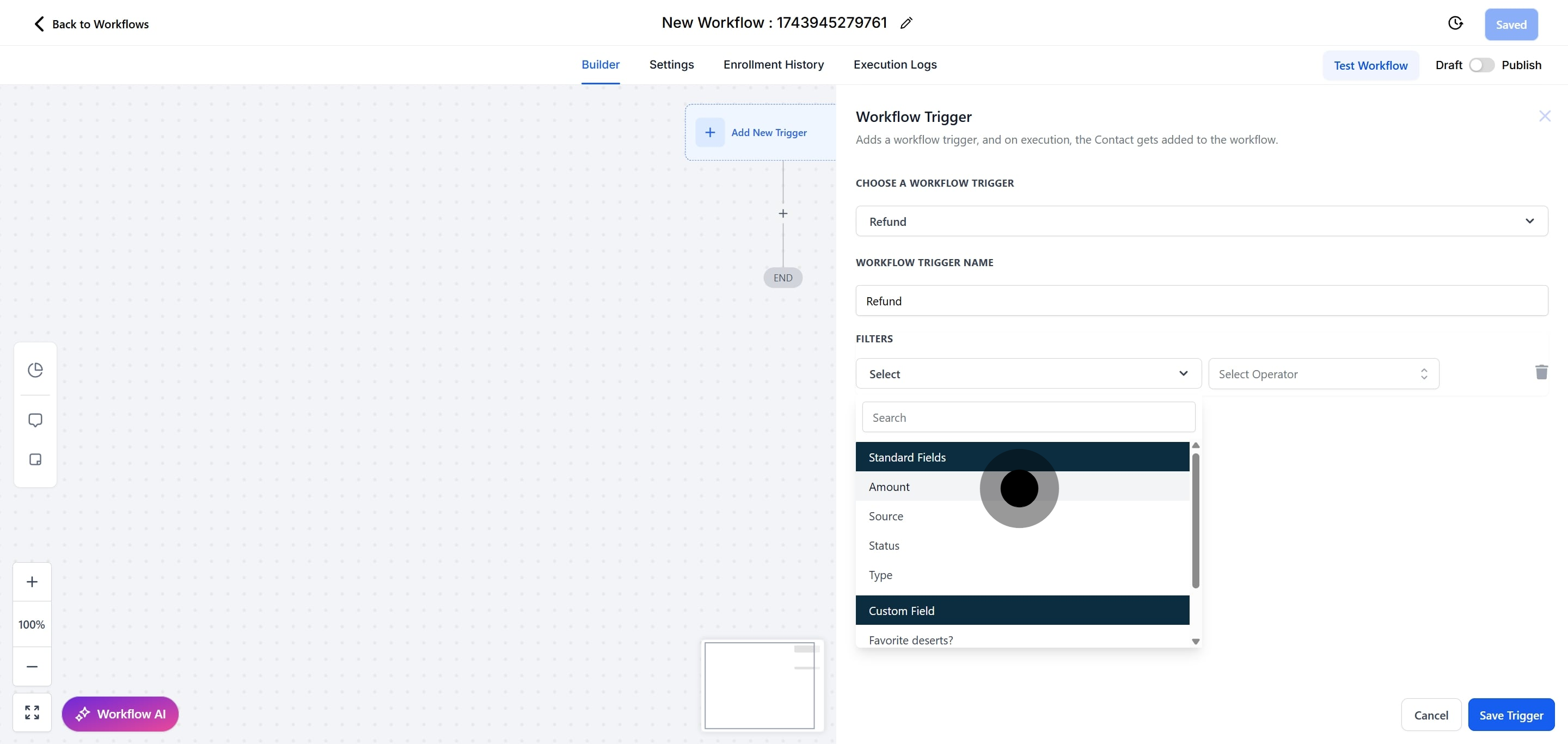1568x744 pixels.
Task: Click the dropdown scroll up arrow
Action: point(1196,445)
